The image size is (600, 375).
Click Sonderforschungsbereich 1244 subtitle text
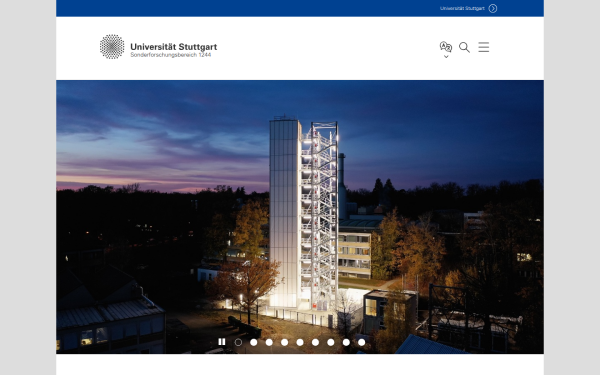(171, 55)
